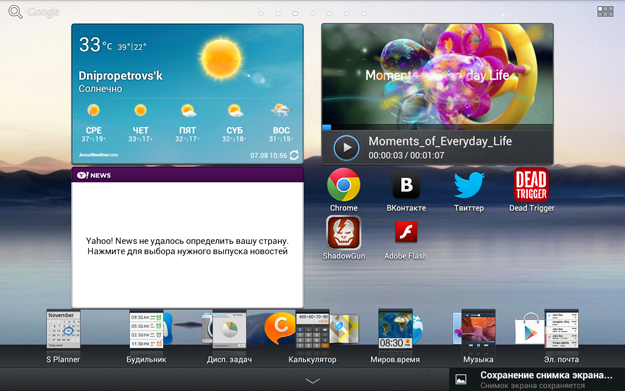Open the Эл. почта mini app
The height and width of the screenshot is (391, 625).
[x=561, y=336]
